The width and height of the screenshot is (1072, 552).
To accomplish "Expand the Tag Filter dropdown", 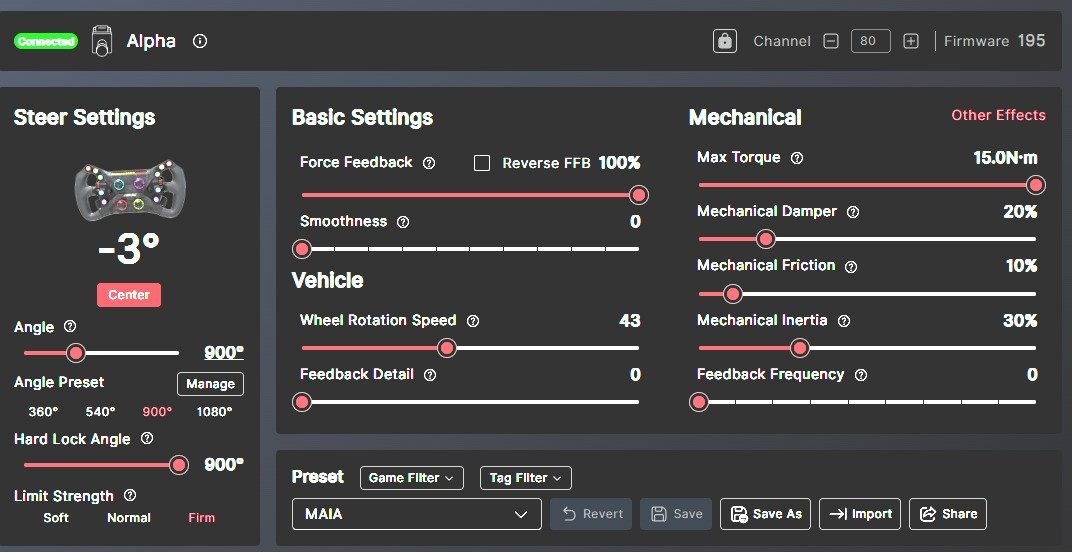I will pos(525,478).
